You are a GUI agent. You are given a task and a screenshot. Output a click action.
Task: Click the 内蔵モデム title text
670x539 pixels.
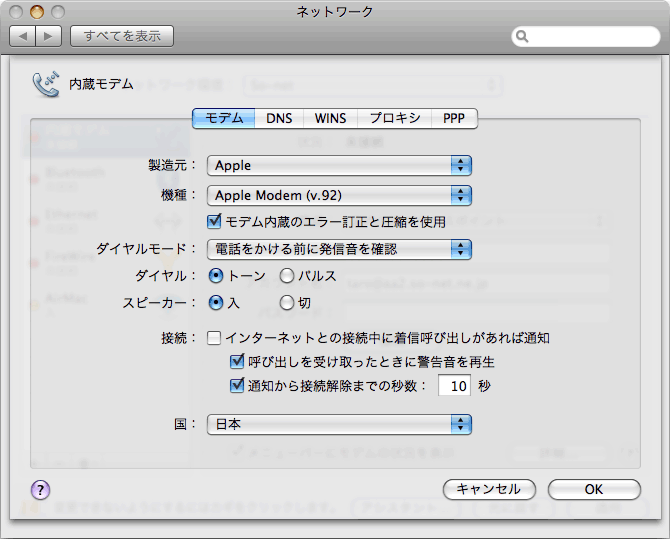[101, 84]
